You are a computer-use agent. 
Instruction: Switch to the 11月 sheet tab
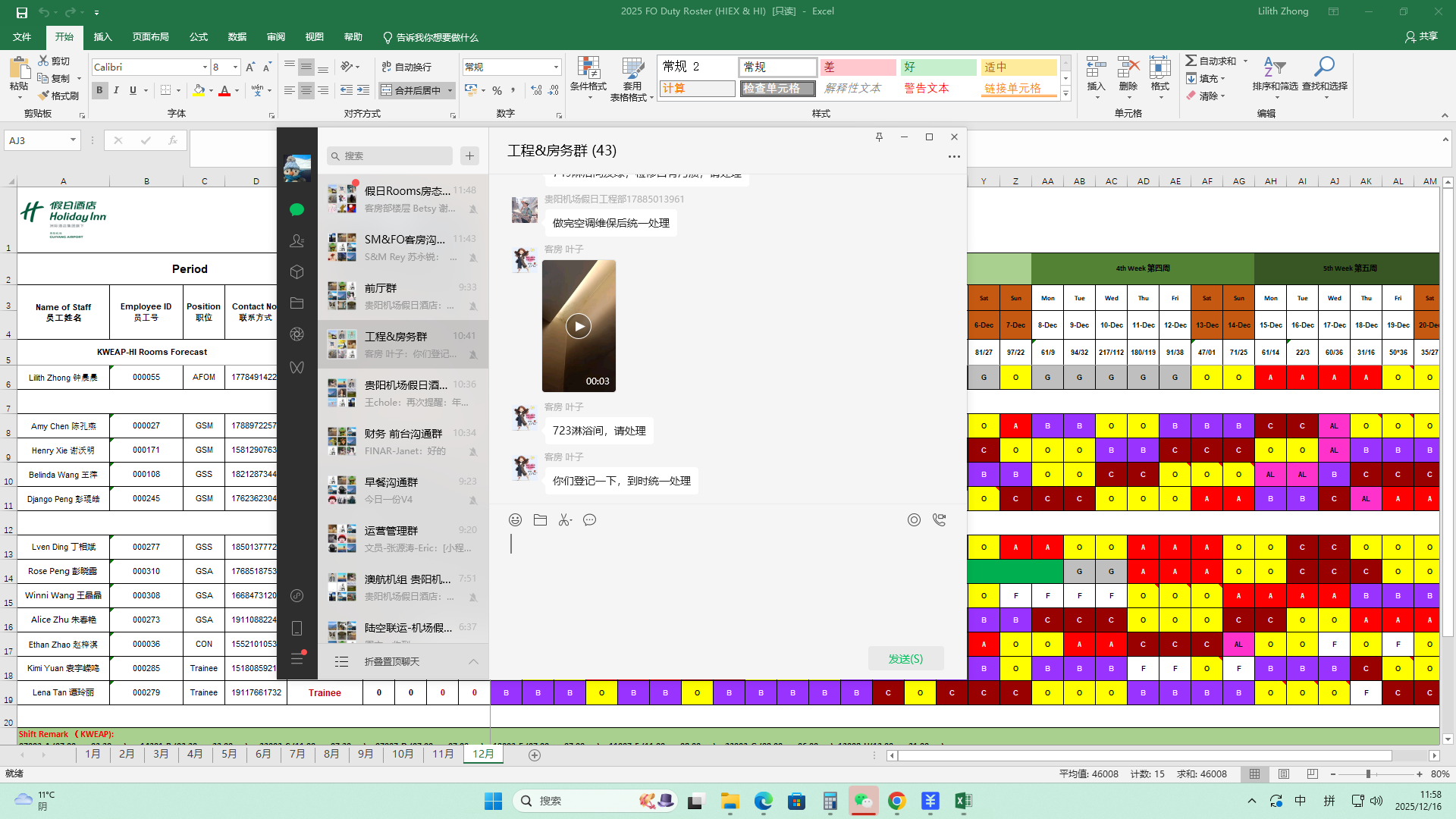tap(443, 755)
